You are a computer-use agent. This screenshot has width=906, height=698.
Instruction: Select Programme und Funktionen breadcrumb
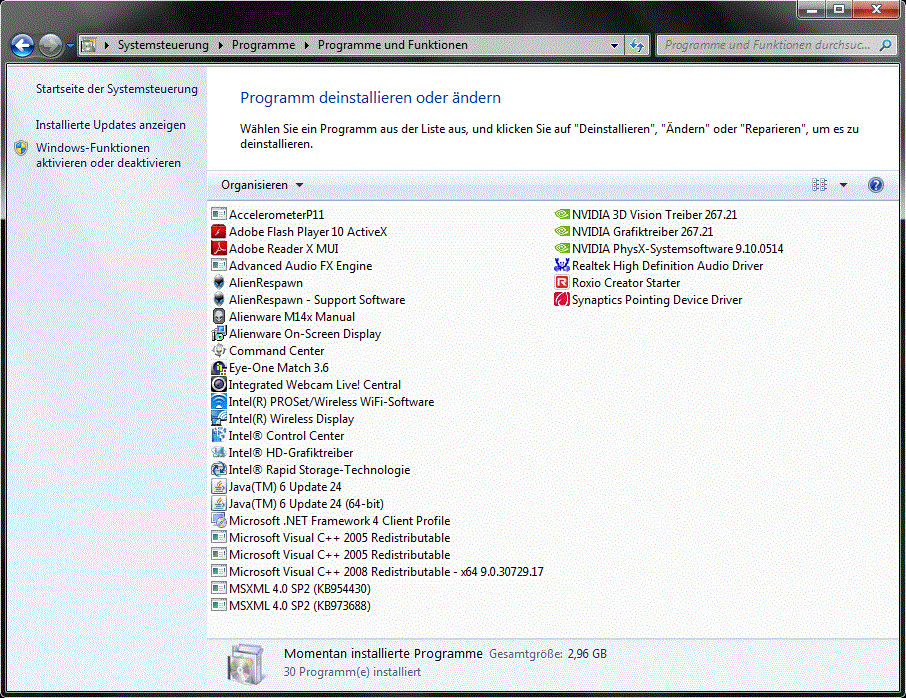[x=393, y=45]
